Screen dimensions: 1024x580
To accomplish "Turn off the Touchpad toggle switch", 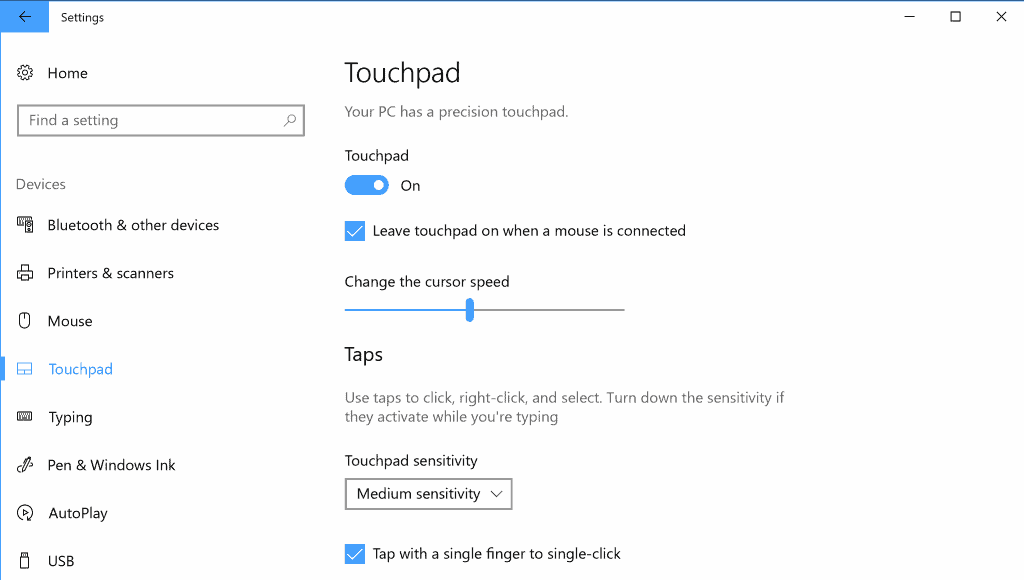I will [x=366, y=185].
